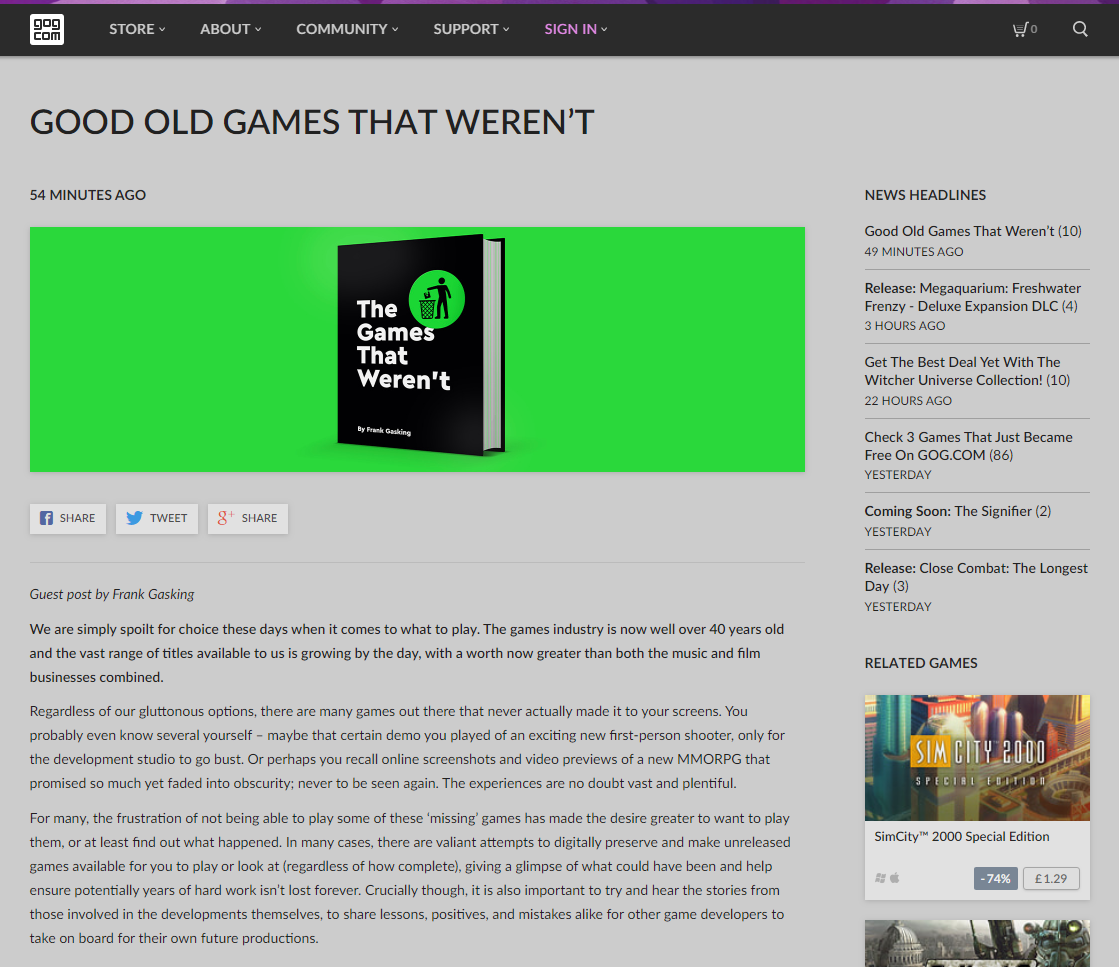1119x967 pixels.
Task: Click the search magnifier icon
Action: click(x=1080, y=29)
